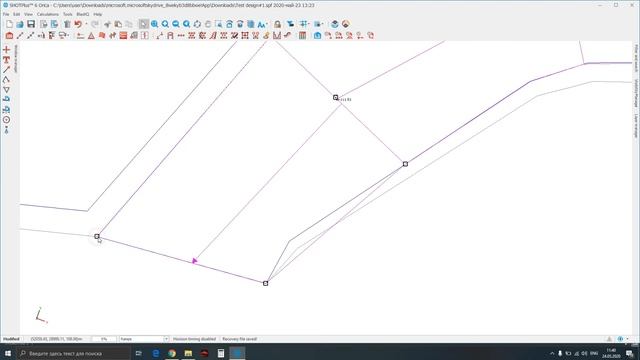The image size is (640, 360).
Task: Click the Open file folder icon
Action: coord(20,24)
